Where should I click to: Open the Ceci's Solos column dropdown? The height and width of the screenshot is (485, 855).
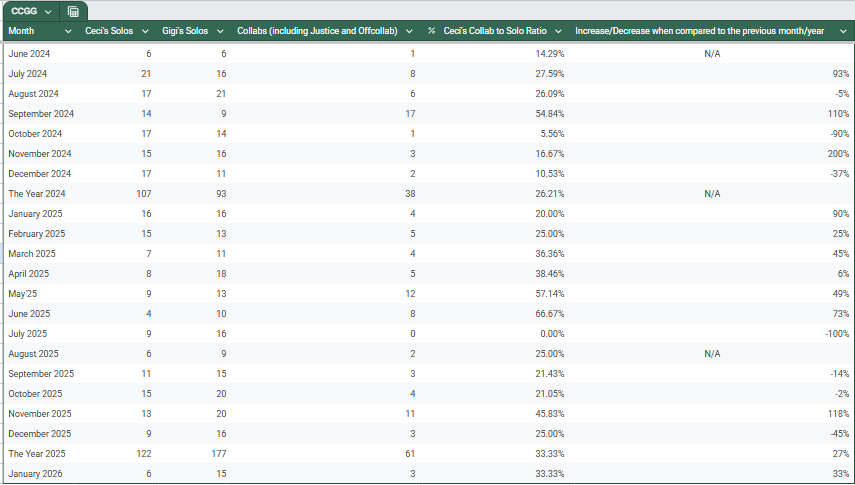click(145, 31)
